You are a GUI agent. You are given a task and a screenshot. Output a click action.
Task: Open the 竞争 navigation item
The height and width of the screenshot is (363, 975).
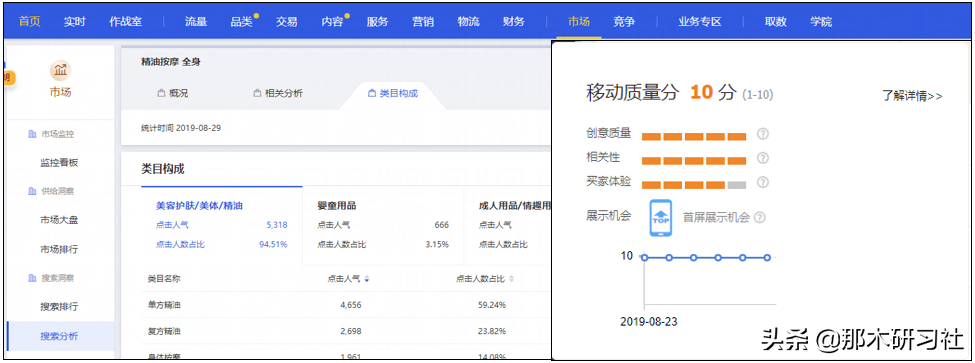pyautogui.click(x=624, y=22)
